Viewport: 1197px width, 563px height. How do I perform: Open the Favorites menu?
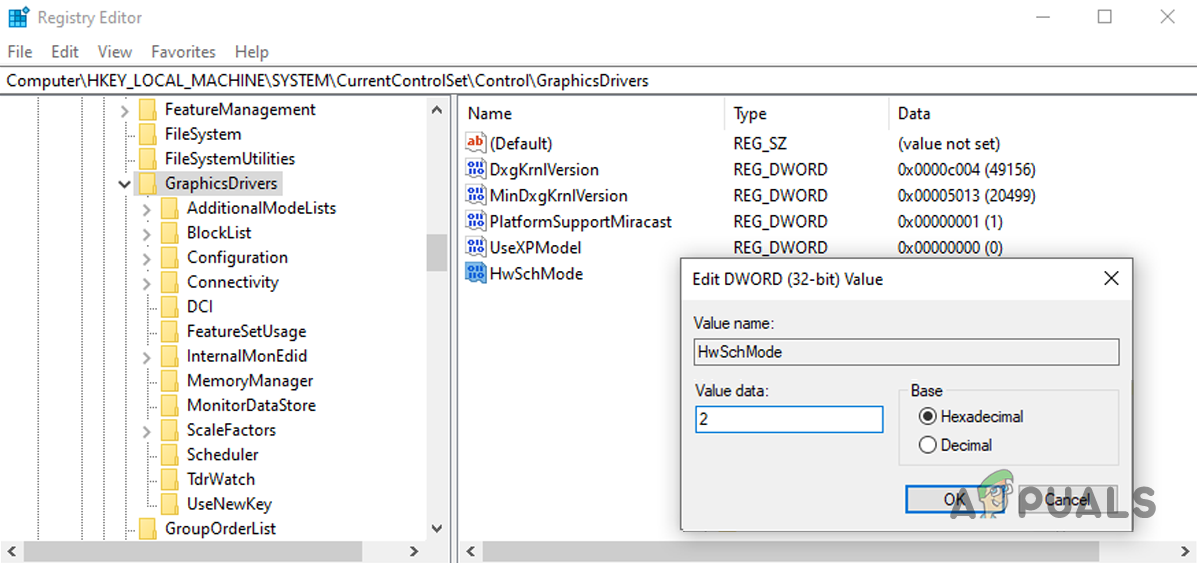tap(183, 52)
